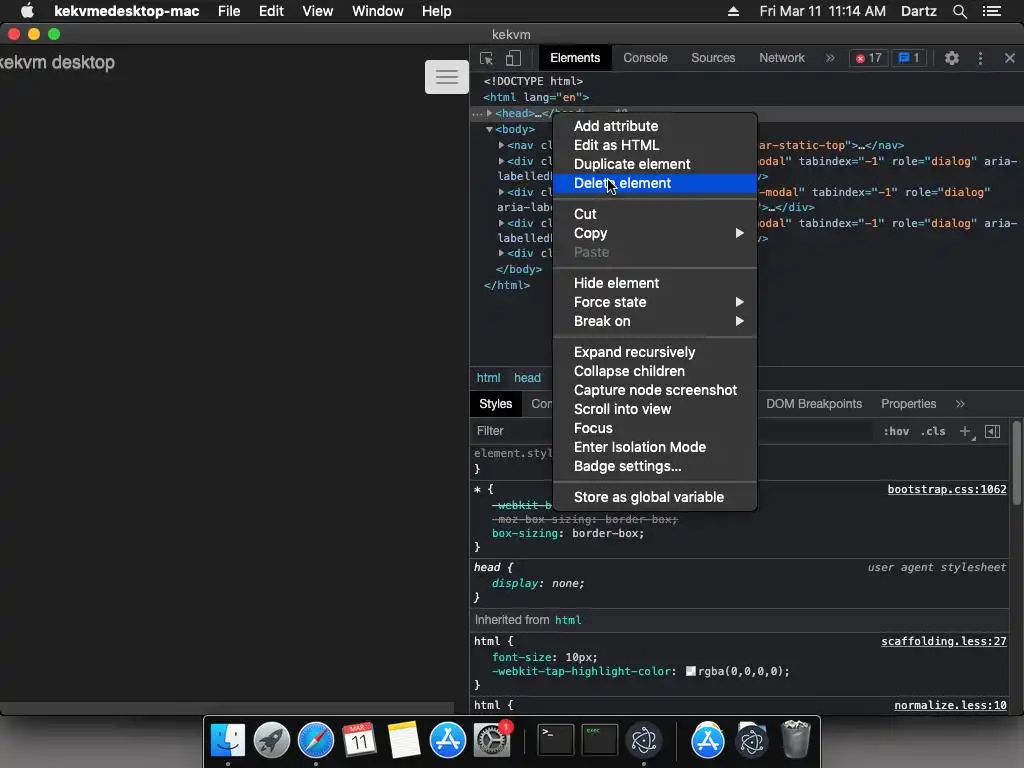The height and width of the screenshot is (768, 1024).
Task: Choose Edit as HTML
Action: tap(655, 145)
